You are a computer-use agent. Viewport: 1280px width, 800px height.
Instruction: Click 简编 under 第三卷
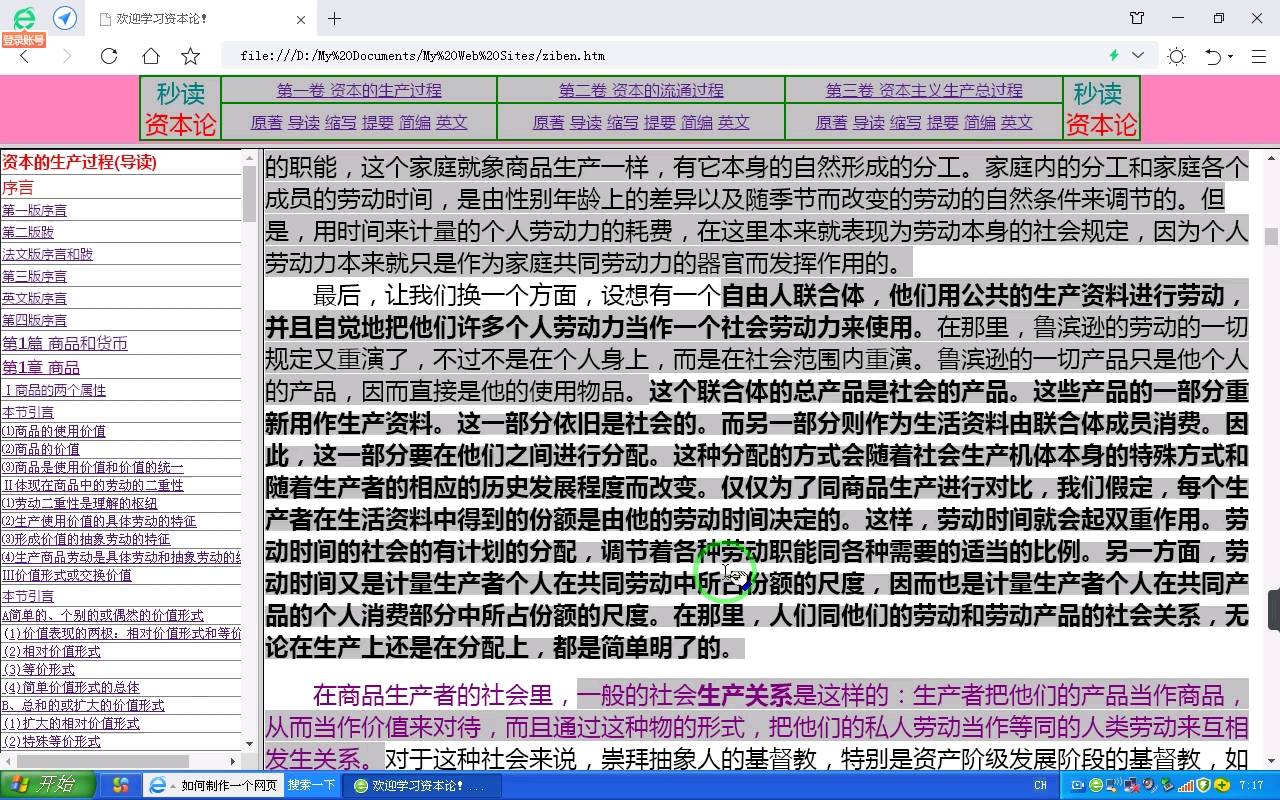(x=980, y=122)
